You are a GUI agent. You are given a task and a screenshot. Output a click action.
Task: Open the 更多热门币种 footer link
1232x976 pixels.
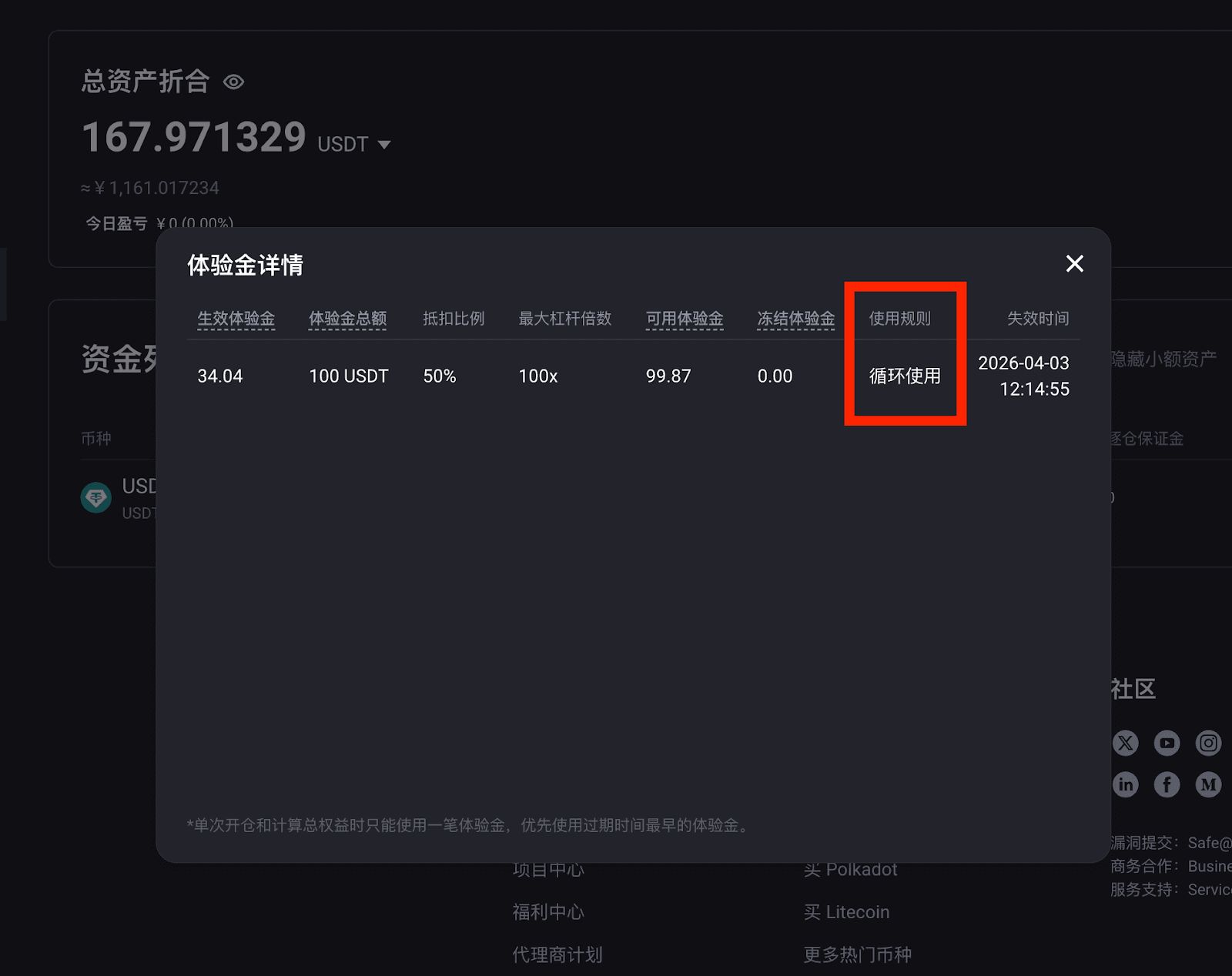point(858,955)
